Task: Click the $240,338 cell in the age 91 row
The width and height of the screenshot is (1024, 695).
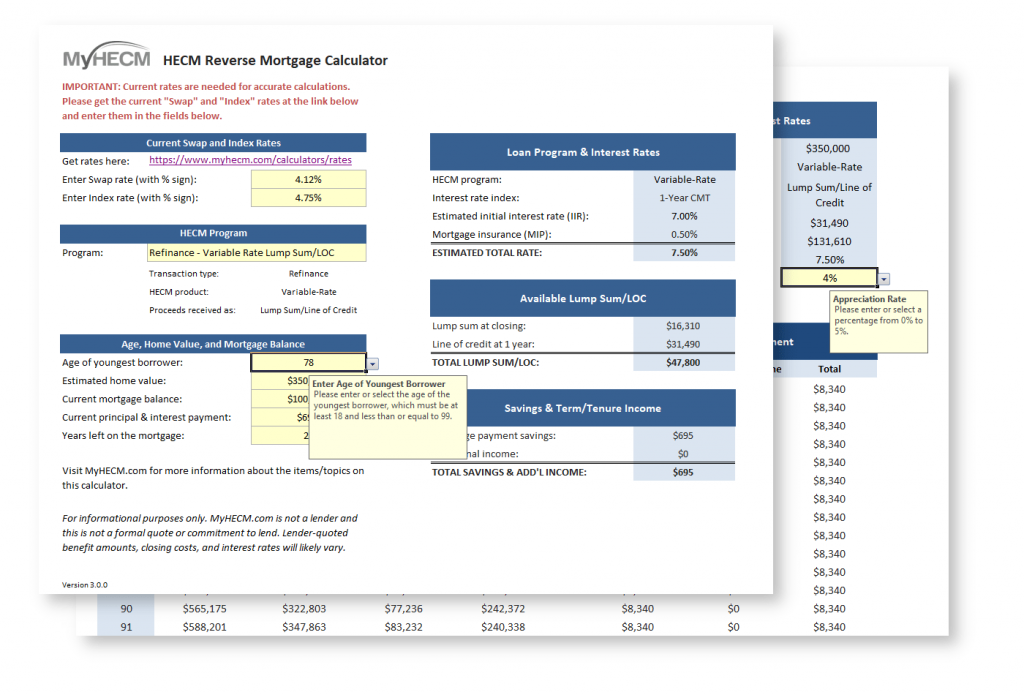Action: pos(503,627)
